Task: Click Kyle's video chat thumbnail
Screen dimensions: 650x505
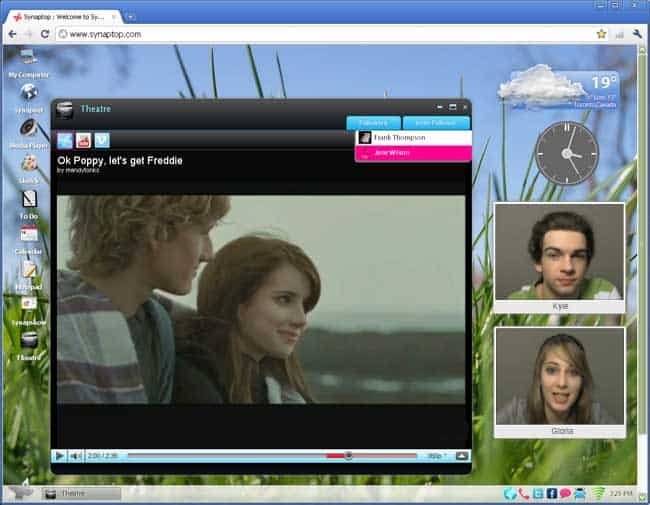Action: (559, 252)
